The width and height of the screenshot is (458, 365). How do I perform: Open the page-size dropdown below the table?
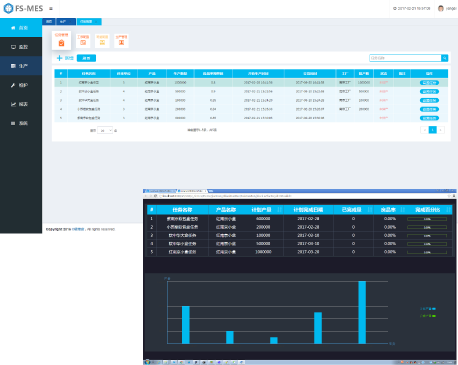point(105,130)
